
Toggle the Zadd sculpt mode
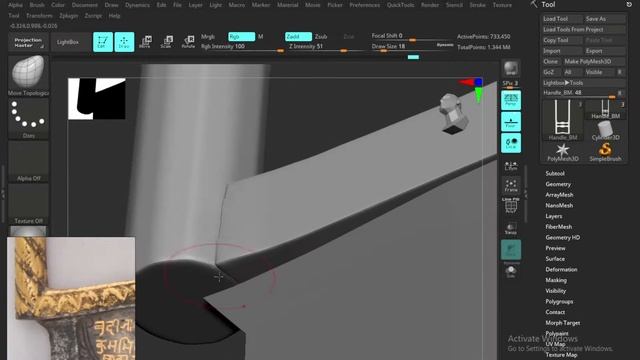(298, 36)
